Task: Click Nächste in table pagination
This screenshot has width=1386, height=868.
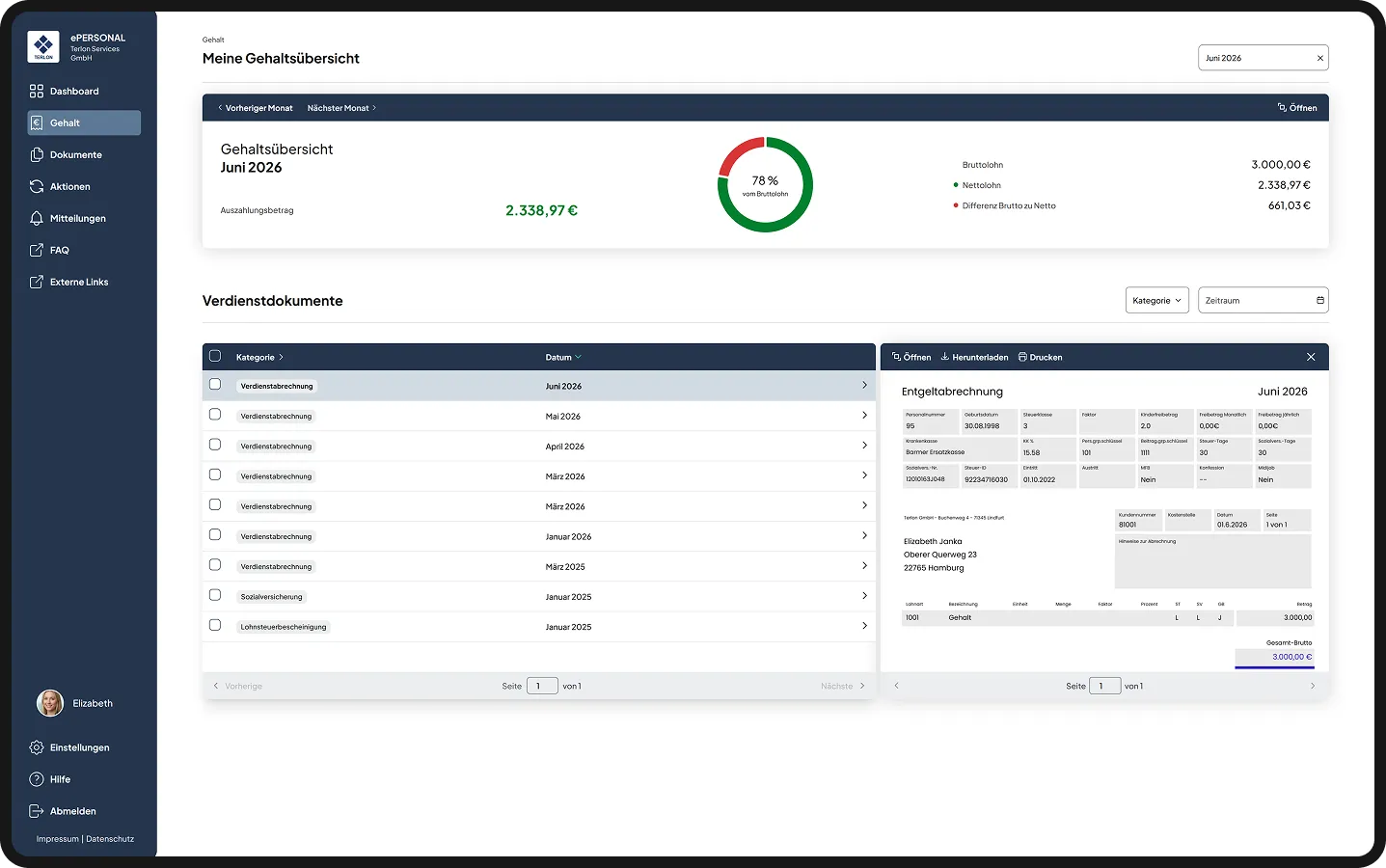Action: 843,686
